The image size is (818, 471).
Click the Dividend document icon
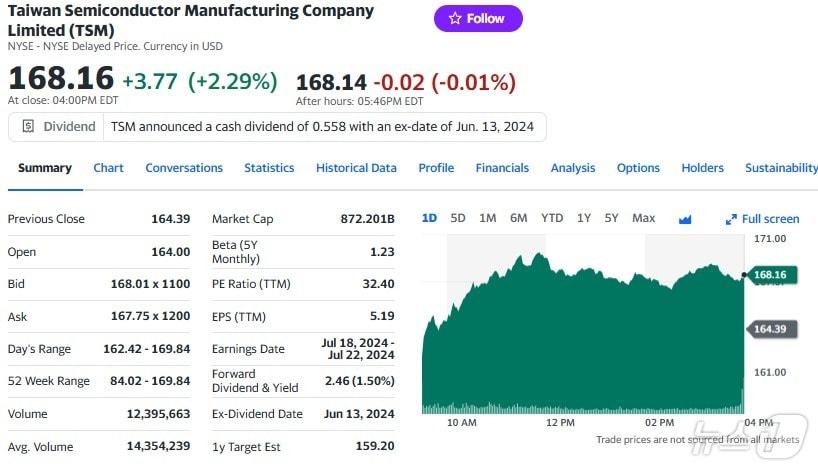(x=26, y=127)
